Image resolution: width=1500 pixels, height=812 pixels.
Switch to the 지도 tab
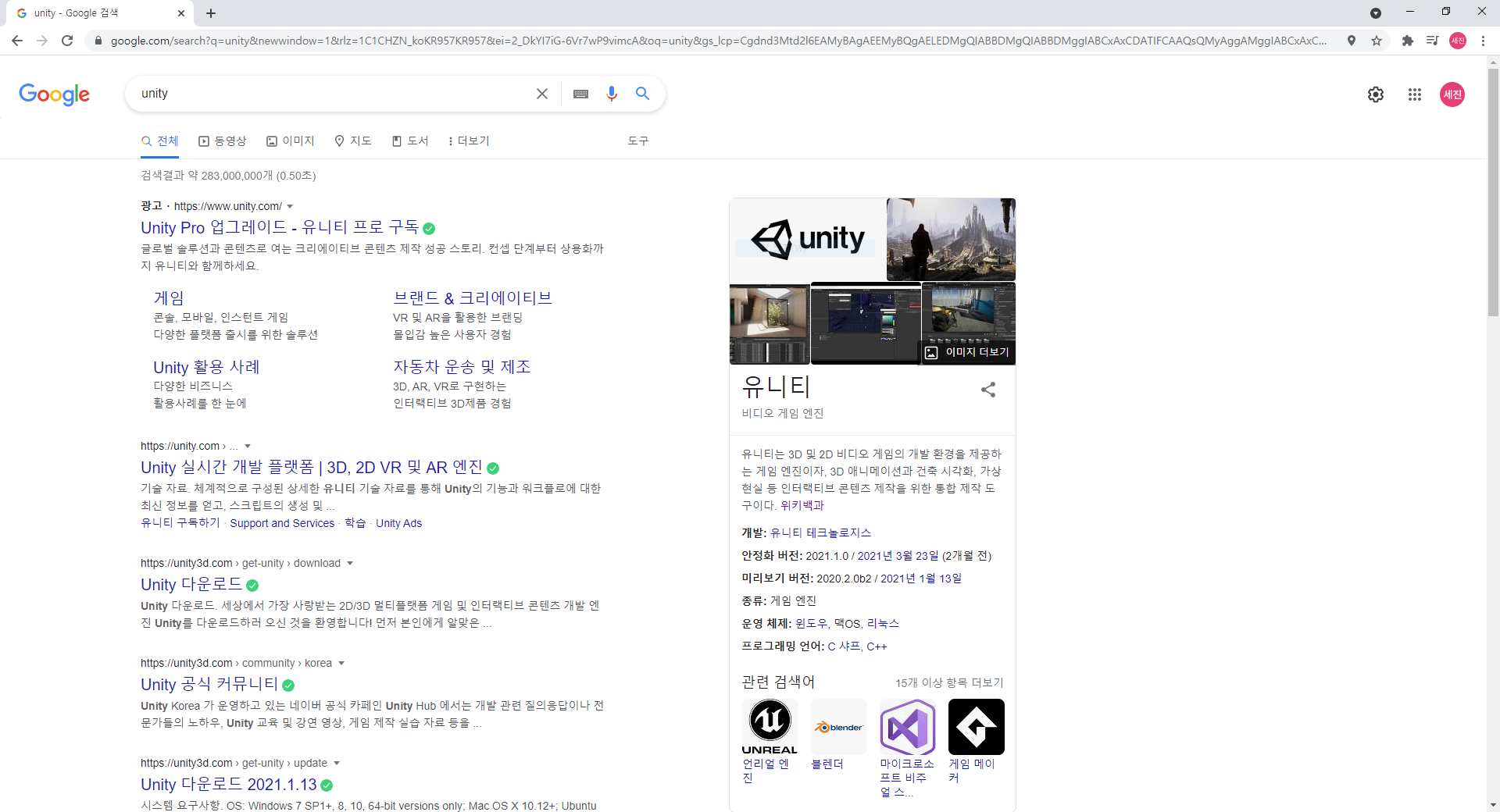point(353,141)
